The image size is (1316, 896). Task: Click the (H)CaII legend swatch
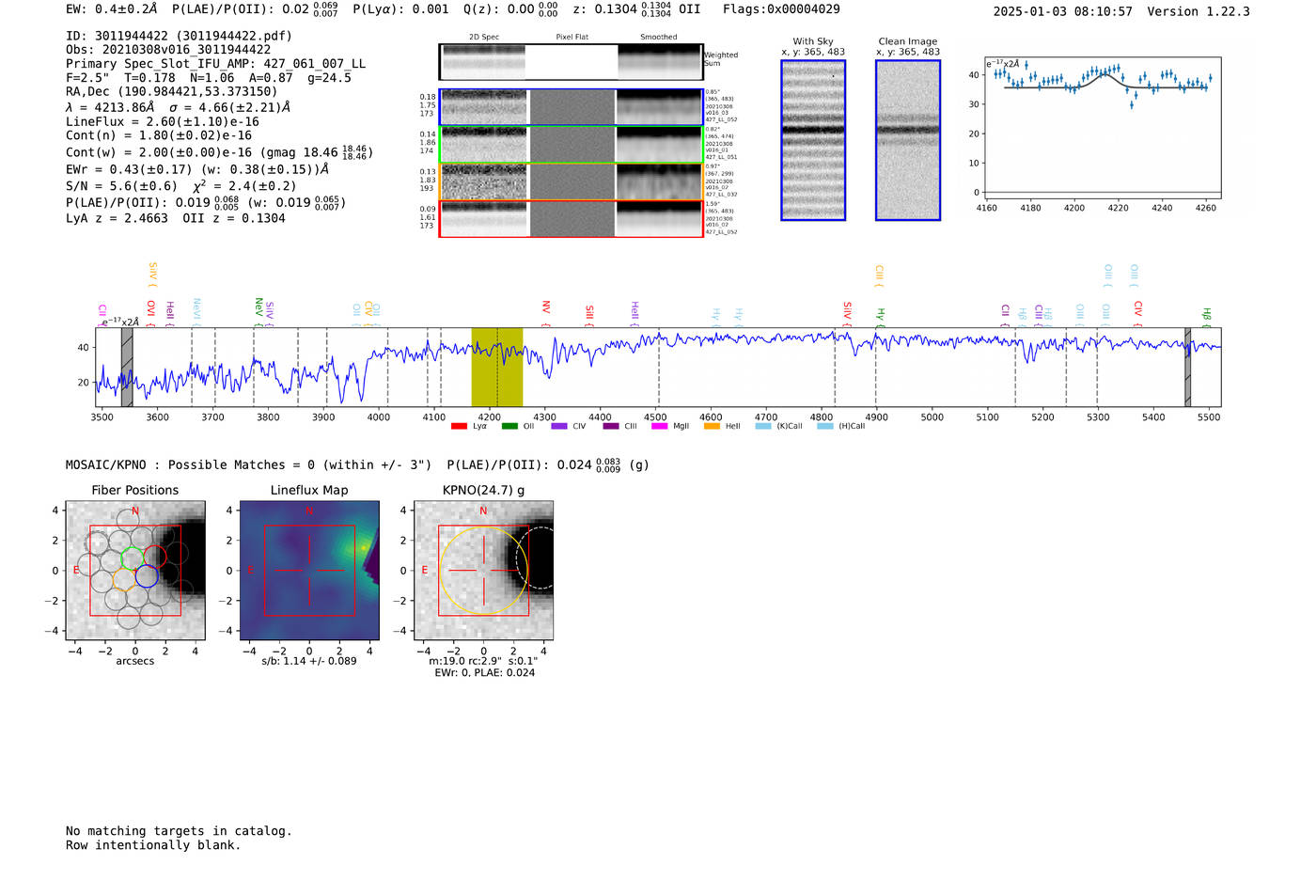824,427
